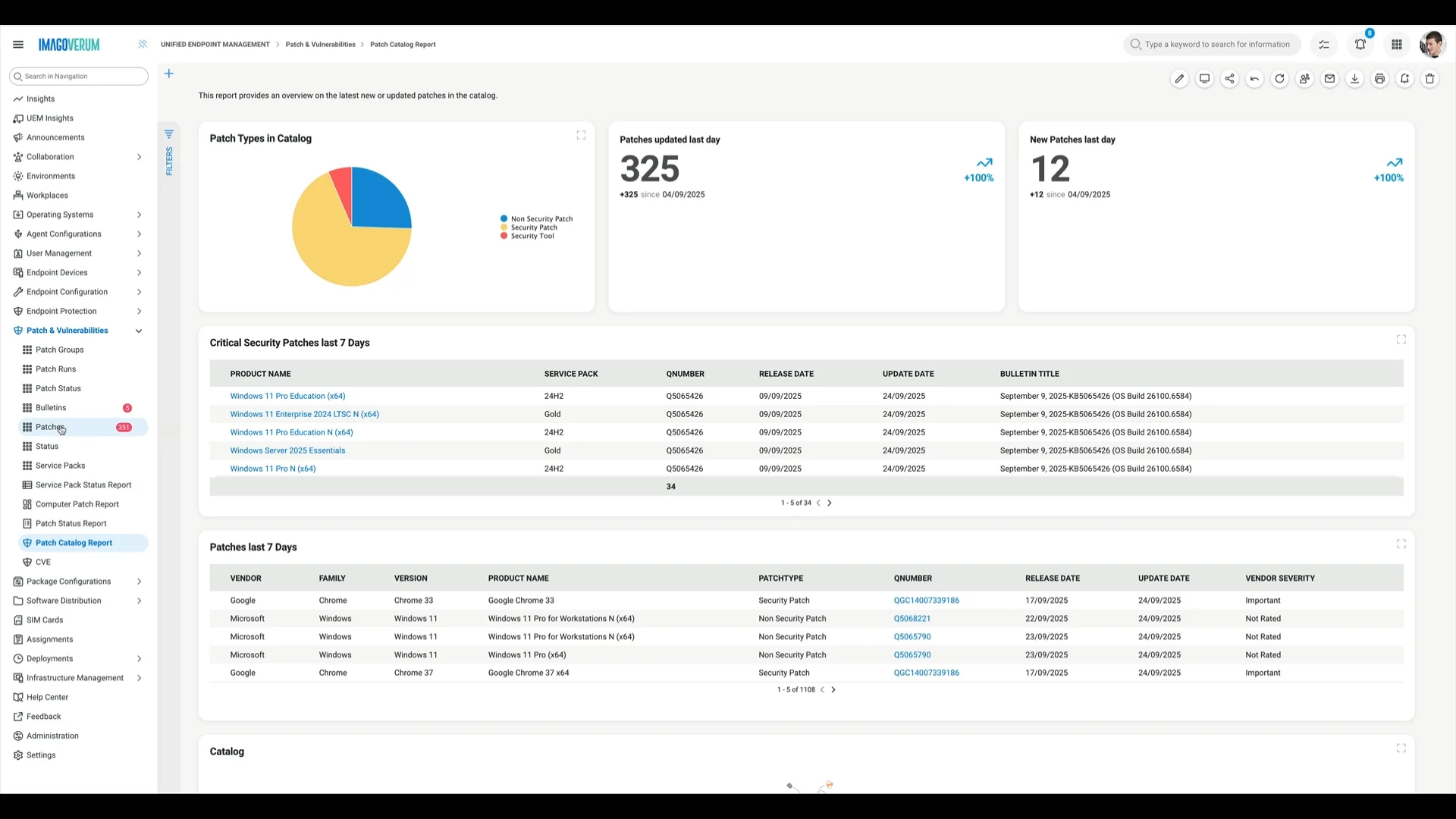1456x819 pixels.
Task: Expand Infrastructure Management section
Action: pos(139,679)
